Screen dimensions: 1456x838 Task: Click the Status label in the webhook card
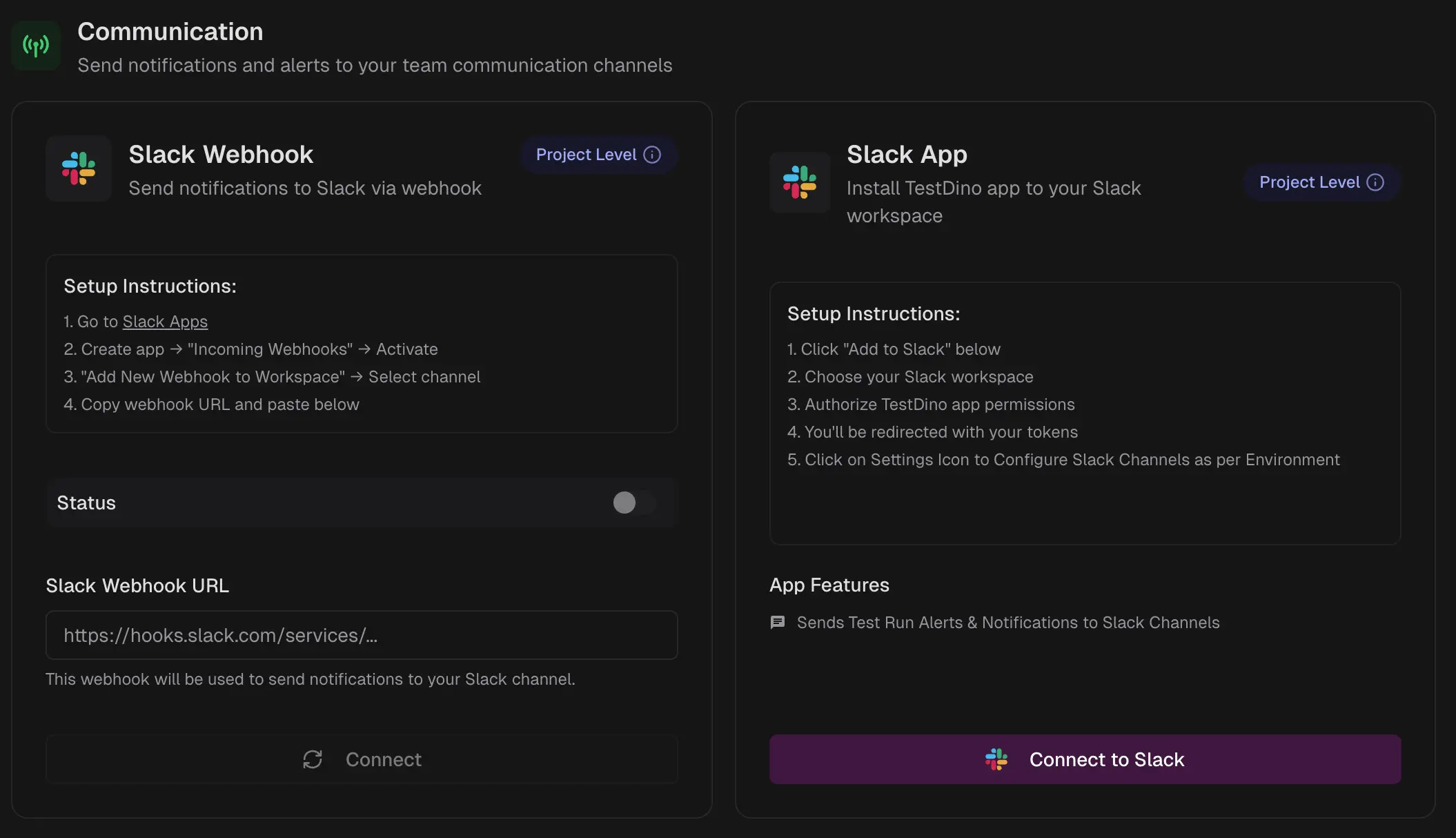pos(86,503)
